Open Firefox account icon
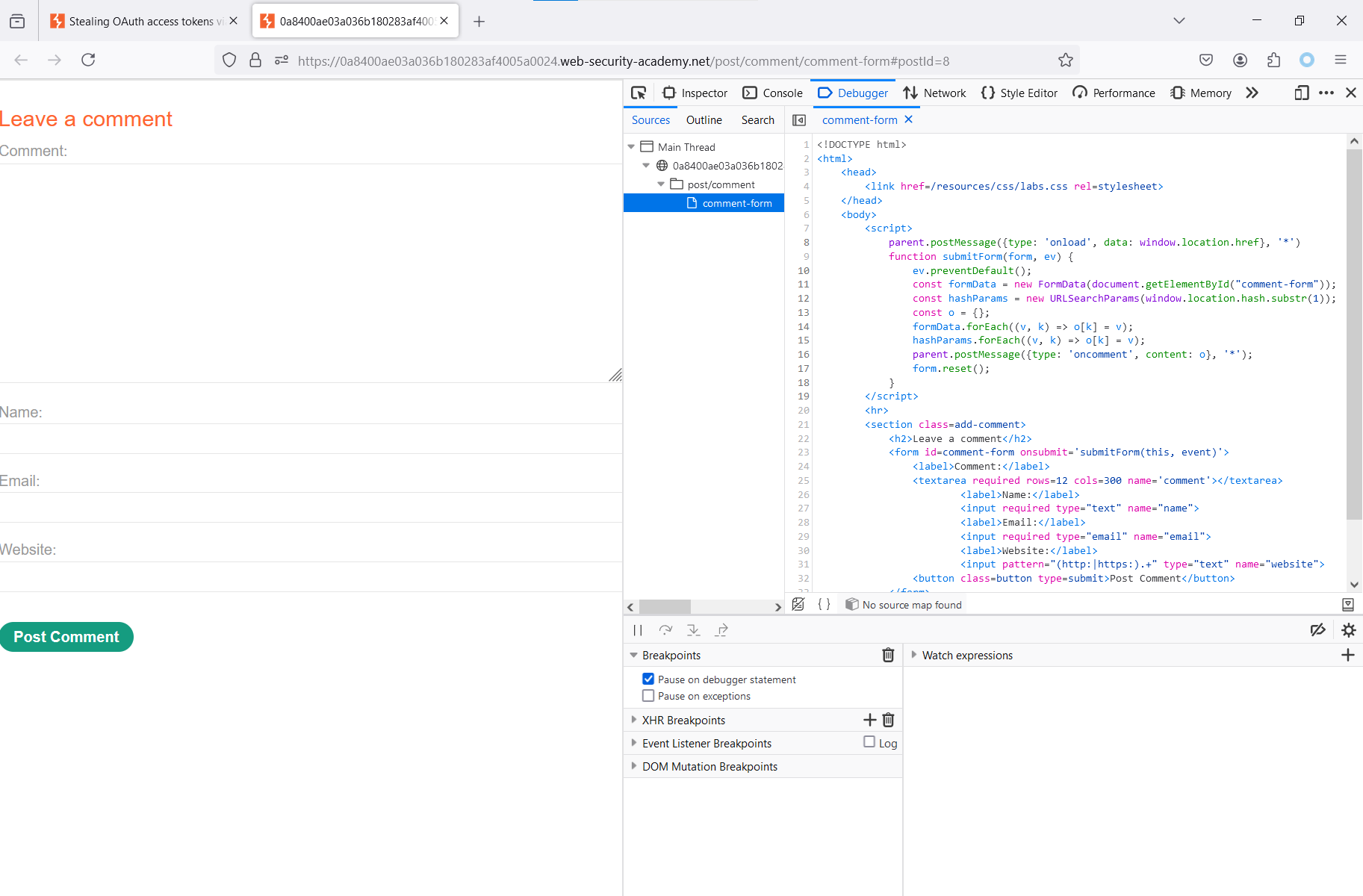Viewport: 1363px width, 896px height. point(1240,60)
